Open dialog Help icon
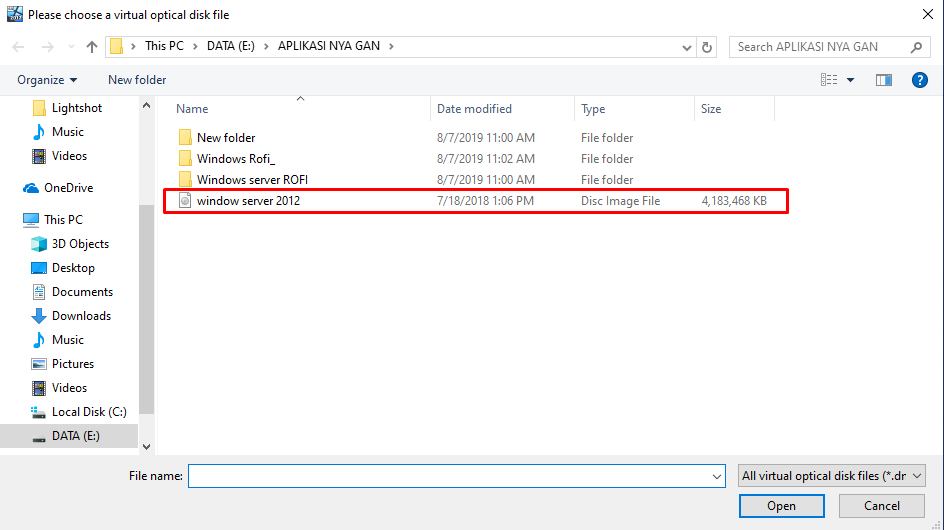Image resolution: width=944 pixels, height=530 pixels. (x=919, y=80)
